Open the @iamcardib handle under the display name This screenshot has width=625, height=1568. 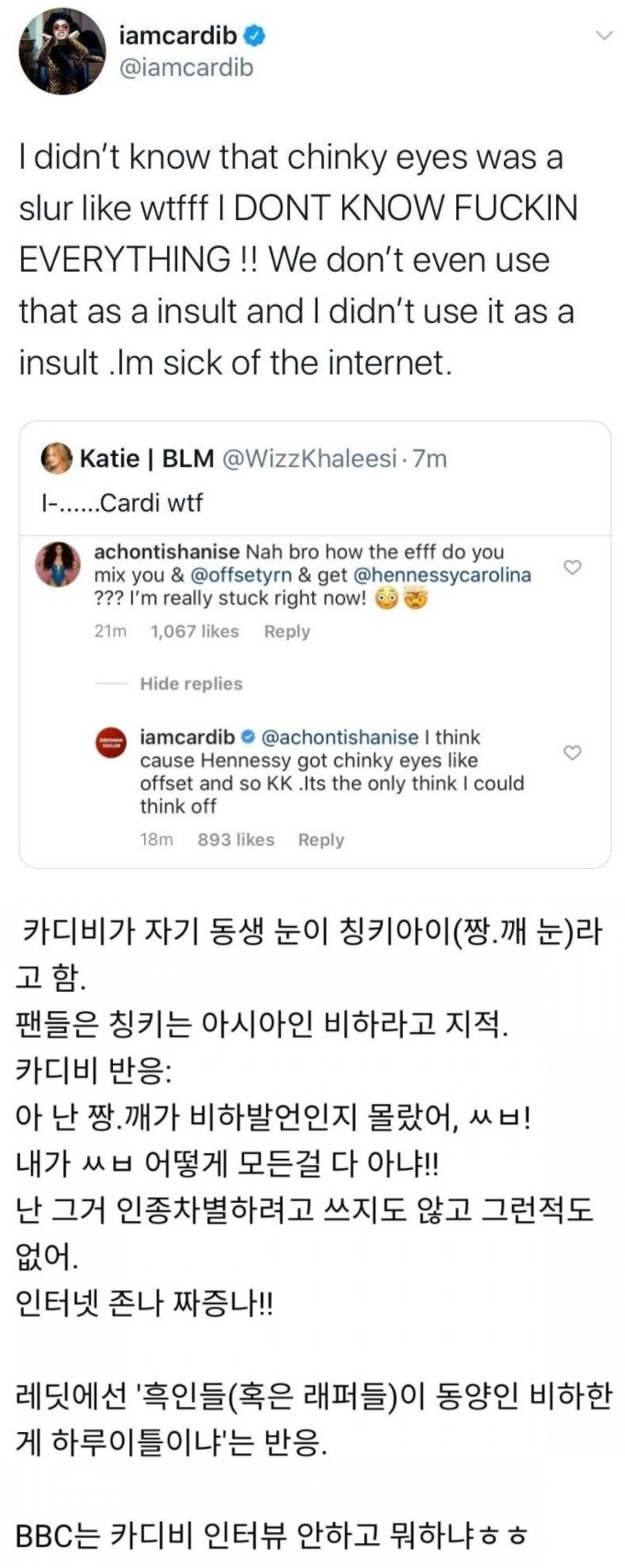tap(186, 68)
